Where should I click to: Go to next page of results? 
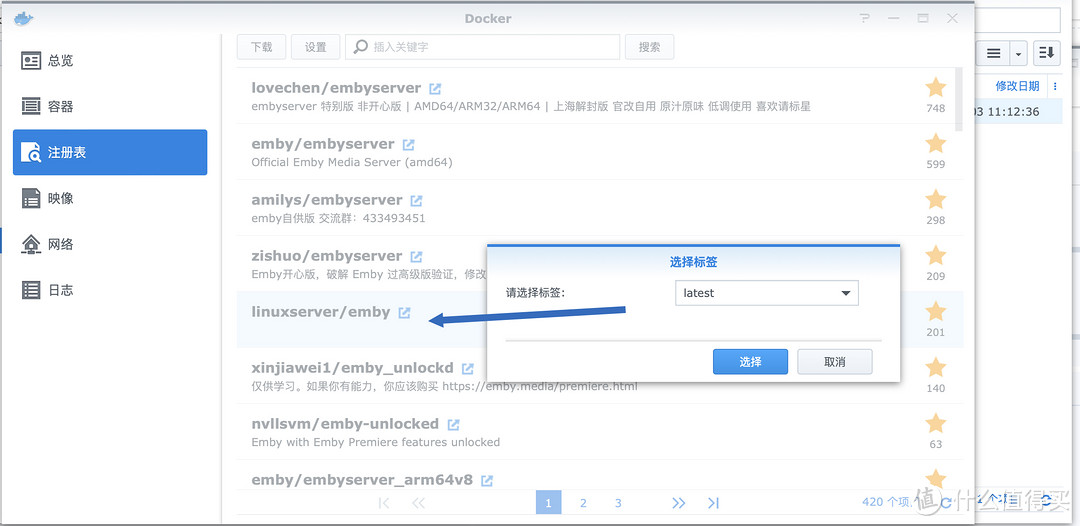tap(678, 503)
